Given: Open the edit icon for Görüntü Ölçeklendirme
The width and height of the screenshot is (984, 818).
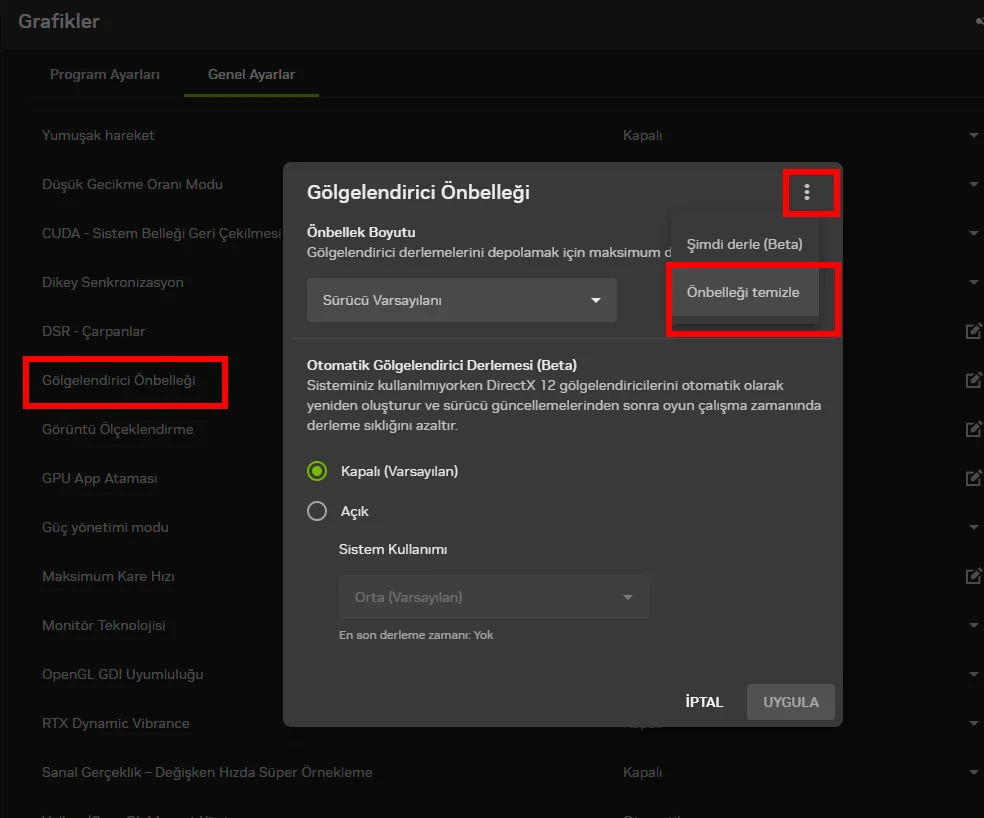Looking at the screenshot, I should point(973,429).
